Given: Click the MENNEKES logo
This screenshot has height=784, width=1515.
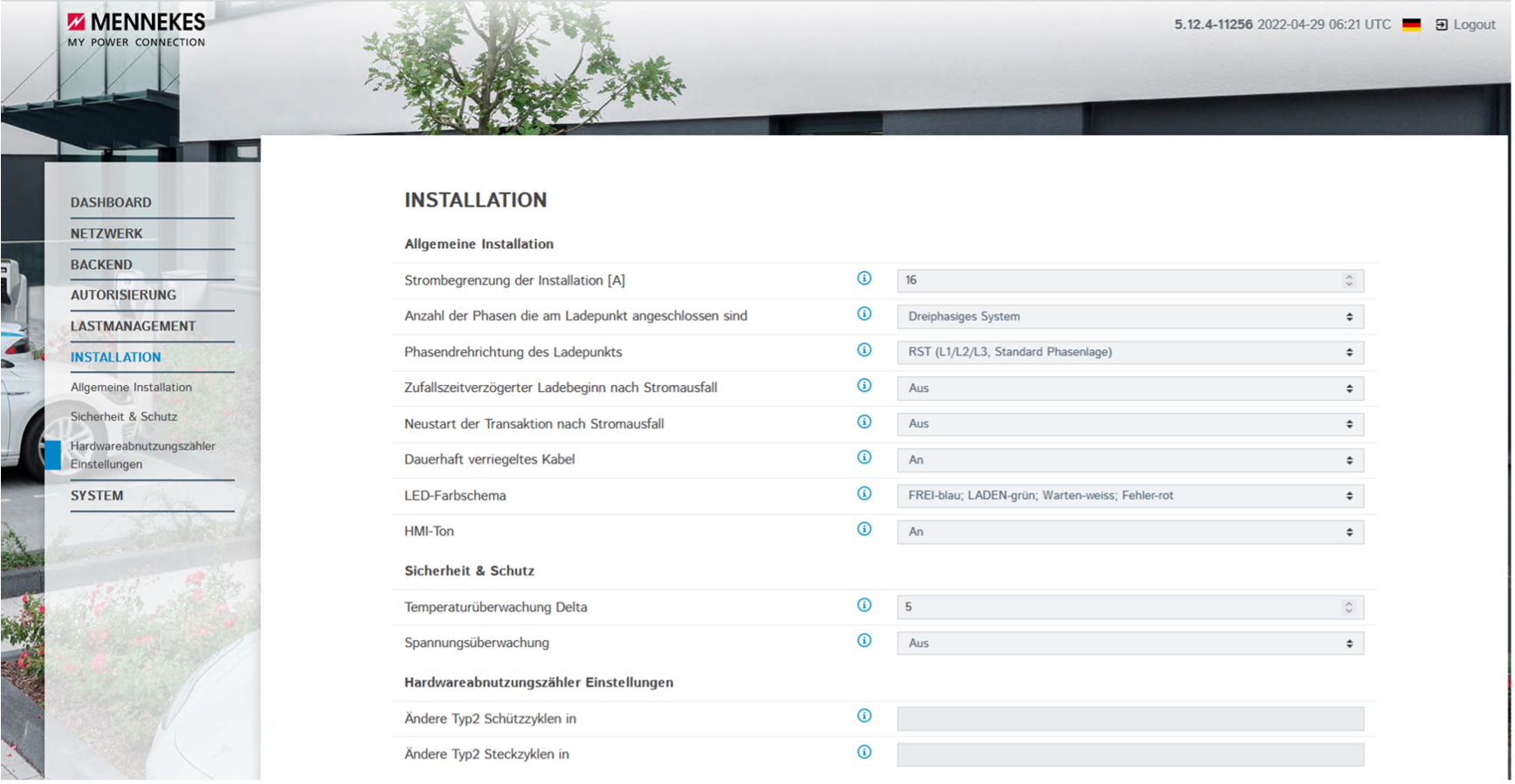Looking at the screenshot, I should 137,29.
